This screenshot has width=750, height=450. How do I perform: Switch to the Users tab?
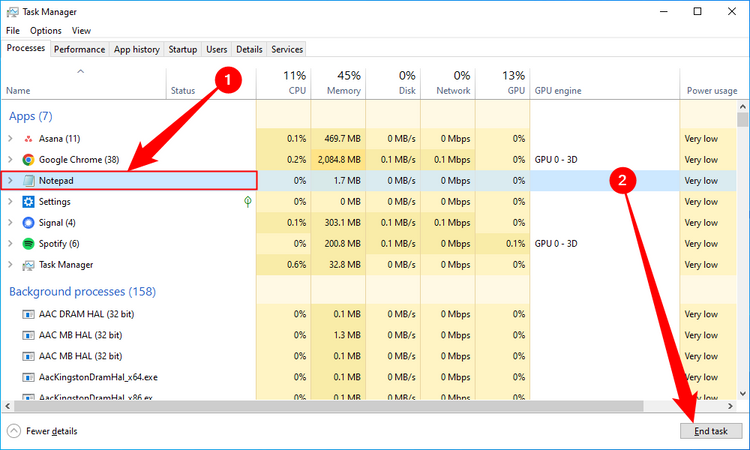(x=217, y=49)
